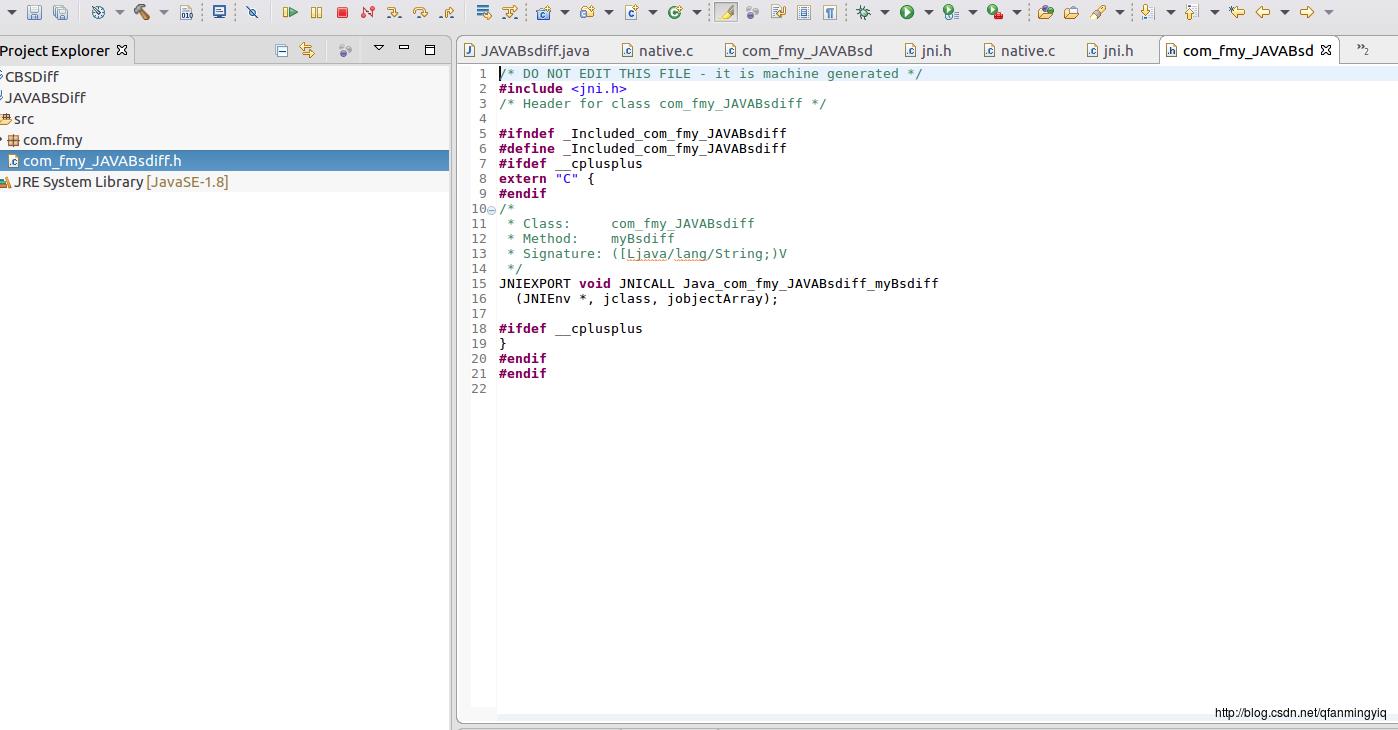Toggle Instruction Stepping Mode
Image resolution: width=1398 pixels, height=730 pixels.
click(510, 12)
